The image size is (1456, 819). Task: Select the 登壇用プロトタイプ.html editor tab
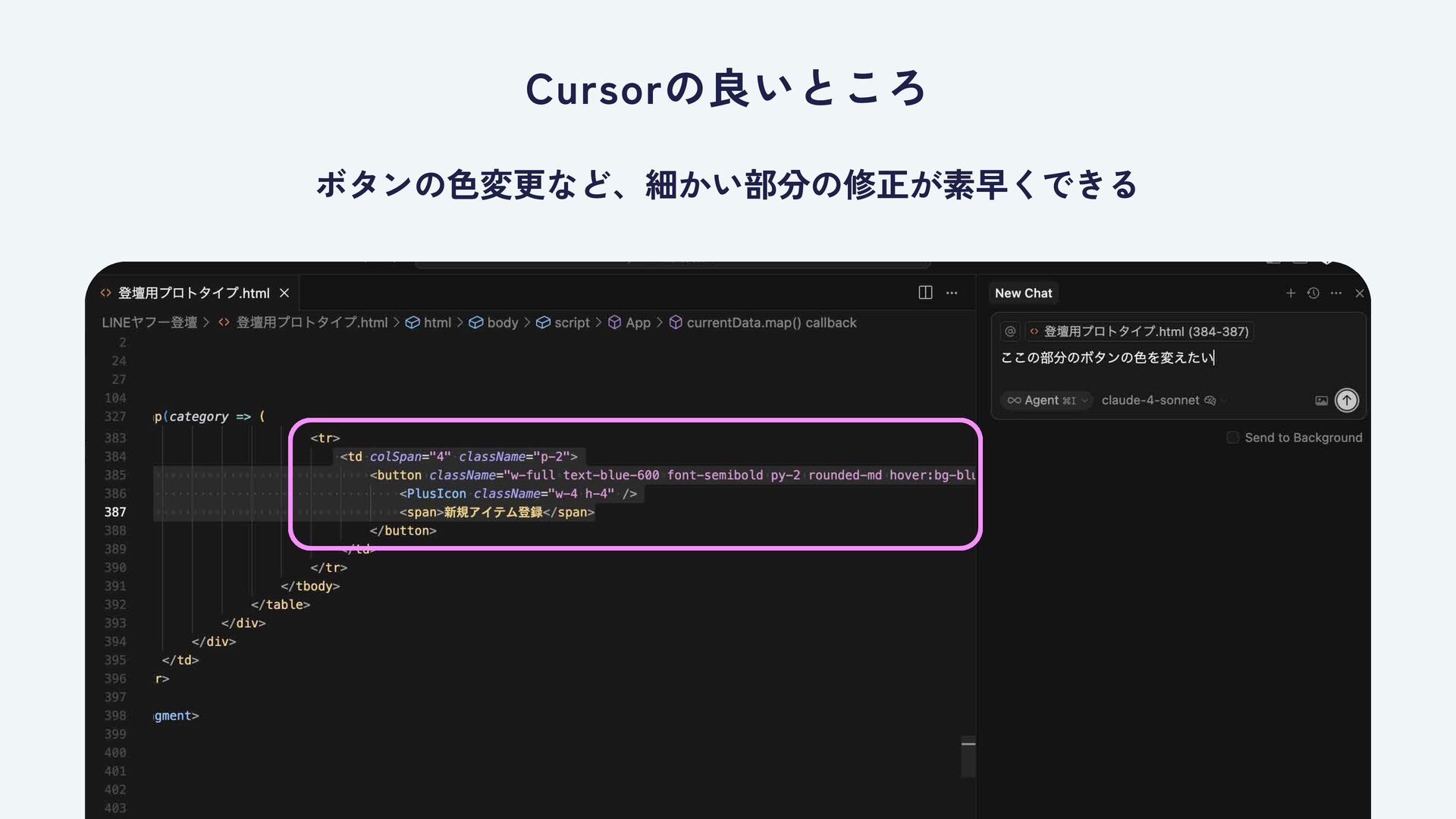tap(193, 293)
